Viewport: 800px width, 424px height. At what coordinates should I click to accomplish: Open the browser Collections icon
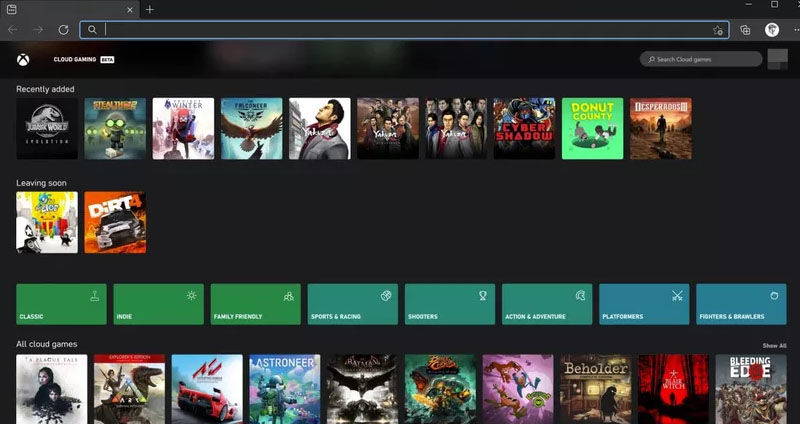tap(745, 30)
